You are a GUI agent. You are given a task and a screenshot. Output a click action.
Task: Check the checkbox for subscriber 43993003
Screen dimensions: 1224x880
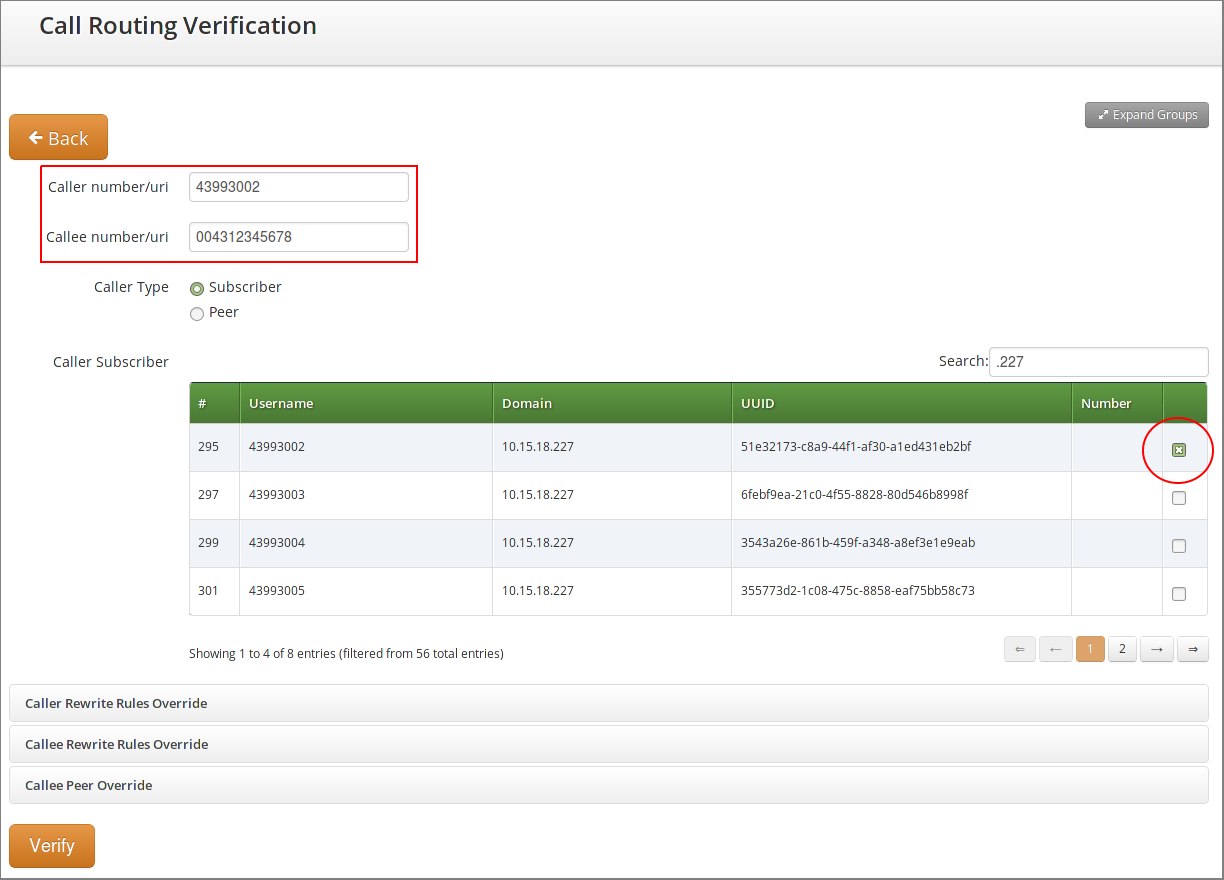click(x=1178, y=497)
